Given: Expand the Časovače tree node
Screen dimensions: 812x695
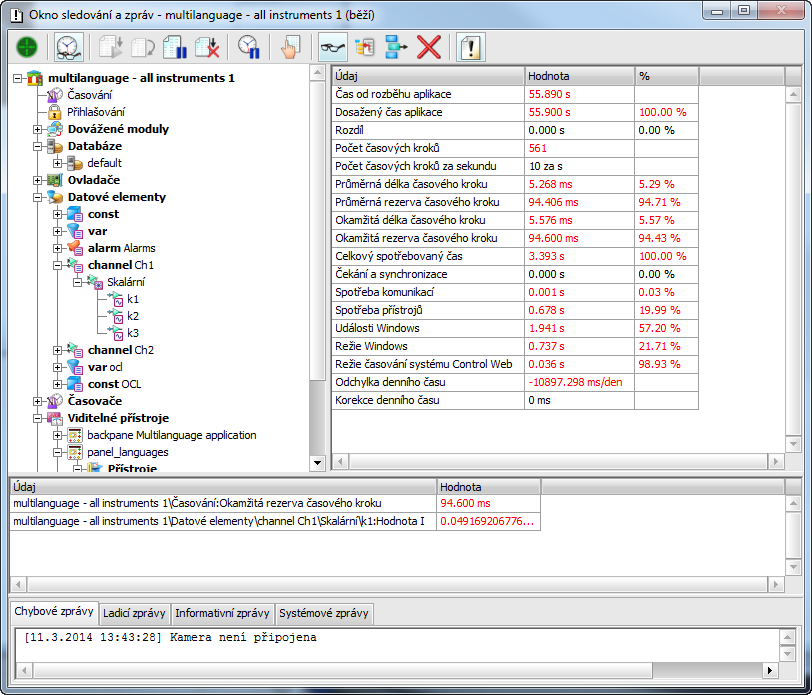Looking at the screenshot, I should [x=38, y=401].
